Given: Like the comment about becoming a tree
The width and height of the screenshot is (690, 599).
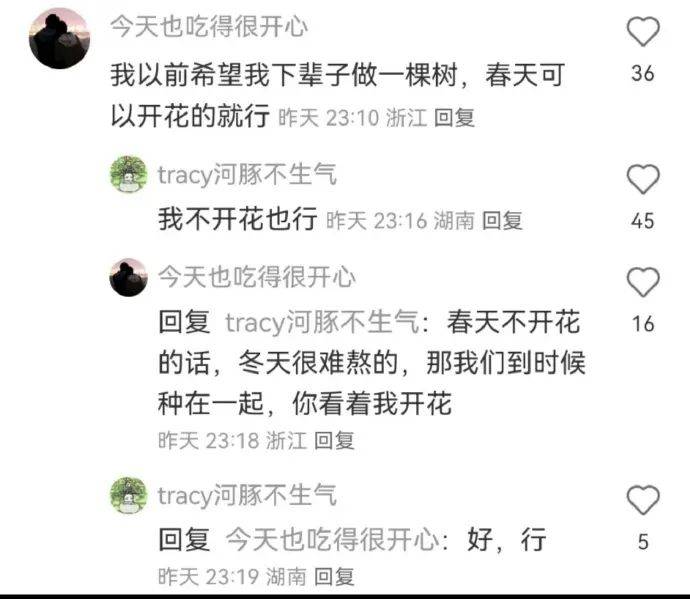Looking at the screenshot, I should click(x=643, y=31).
